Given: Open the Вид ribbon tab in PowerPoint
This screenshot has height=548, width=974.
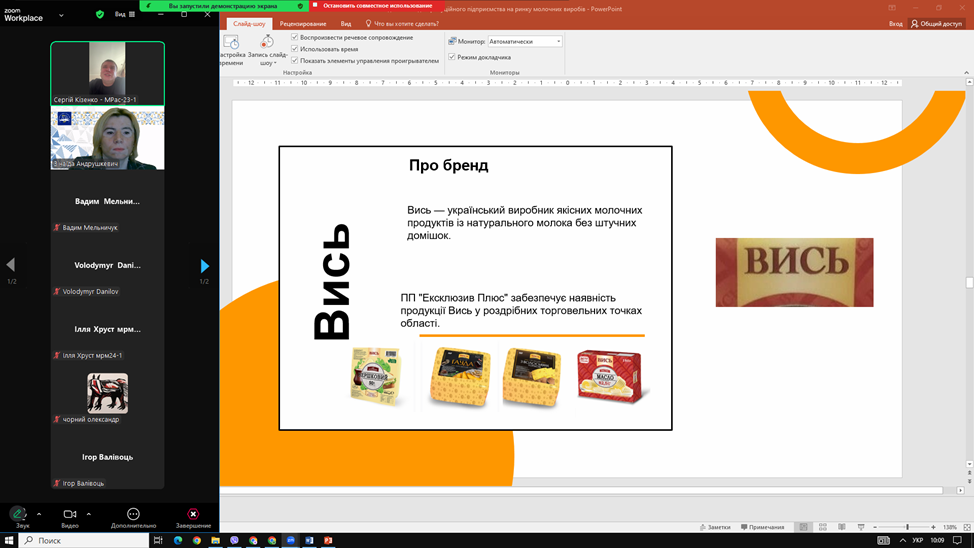Looking at the screenshot, I should [346, 24].
